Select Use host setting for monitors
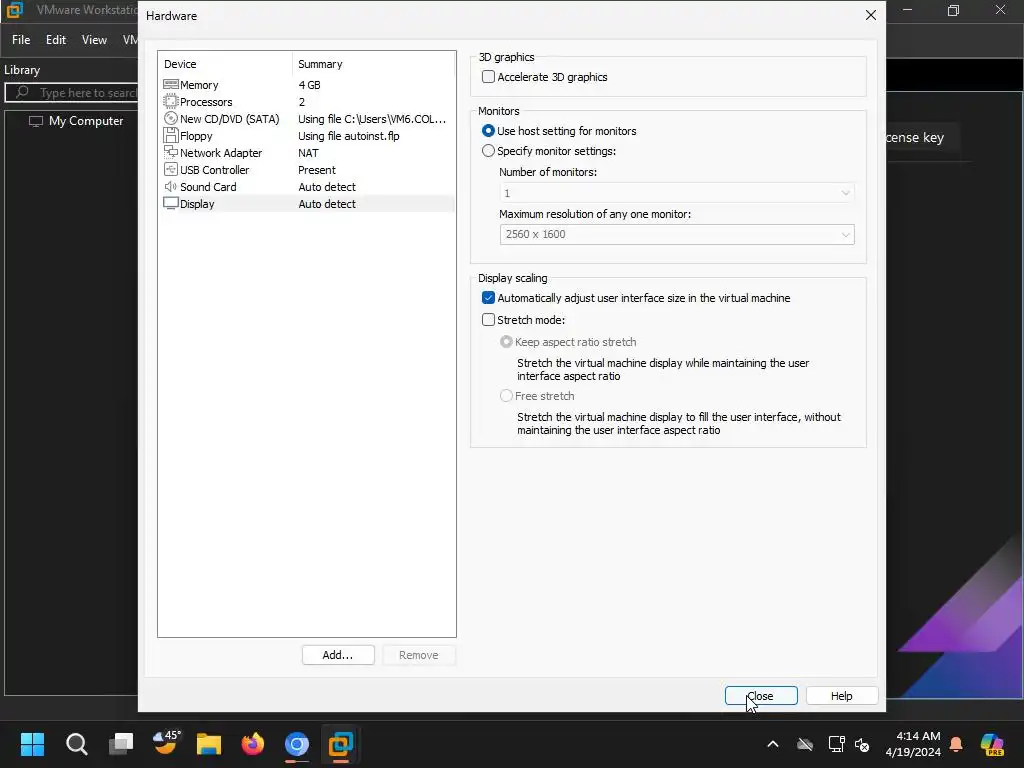 (x=488, y=131)
